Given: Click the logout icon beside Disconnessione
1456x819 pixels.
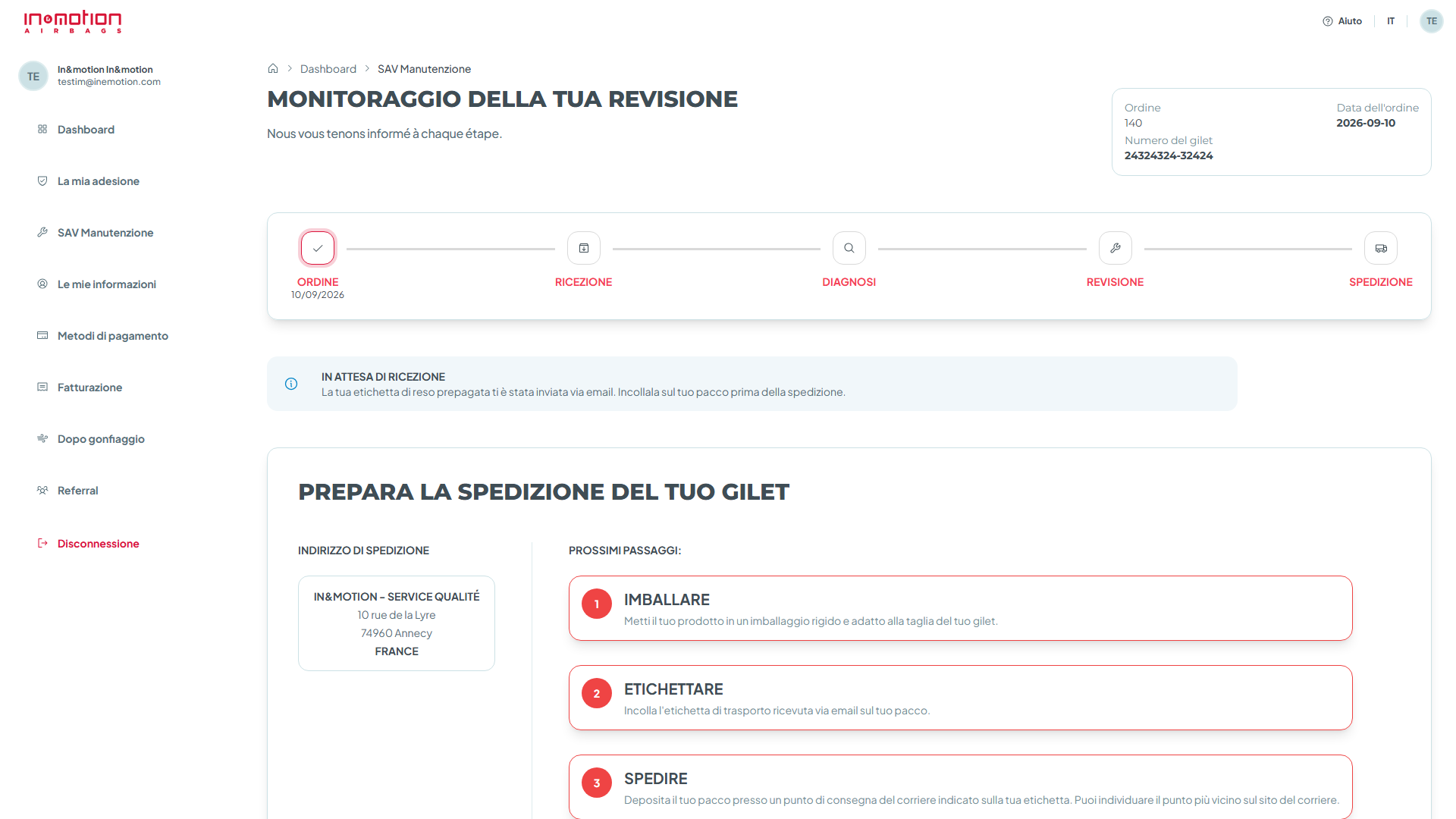Looking at the screenshot, I should point(42,543).
